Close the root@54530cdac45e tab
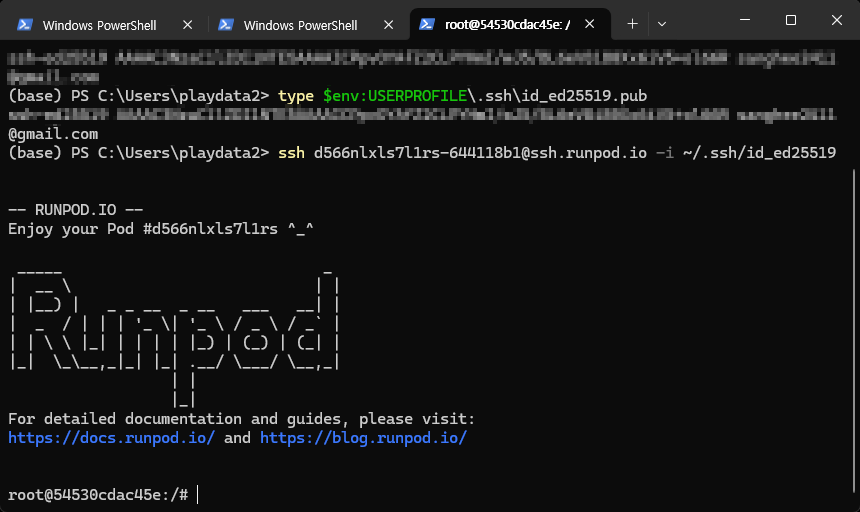 point(590,24)
